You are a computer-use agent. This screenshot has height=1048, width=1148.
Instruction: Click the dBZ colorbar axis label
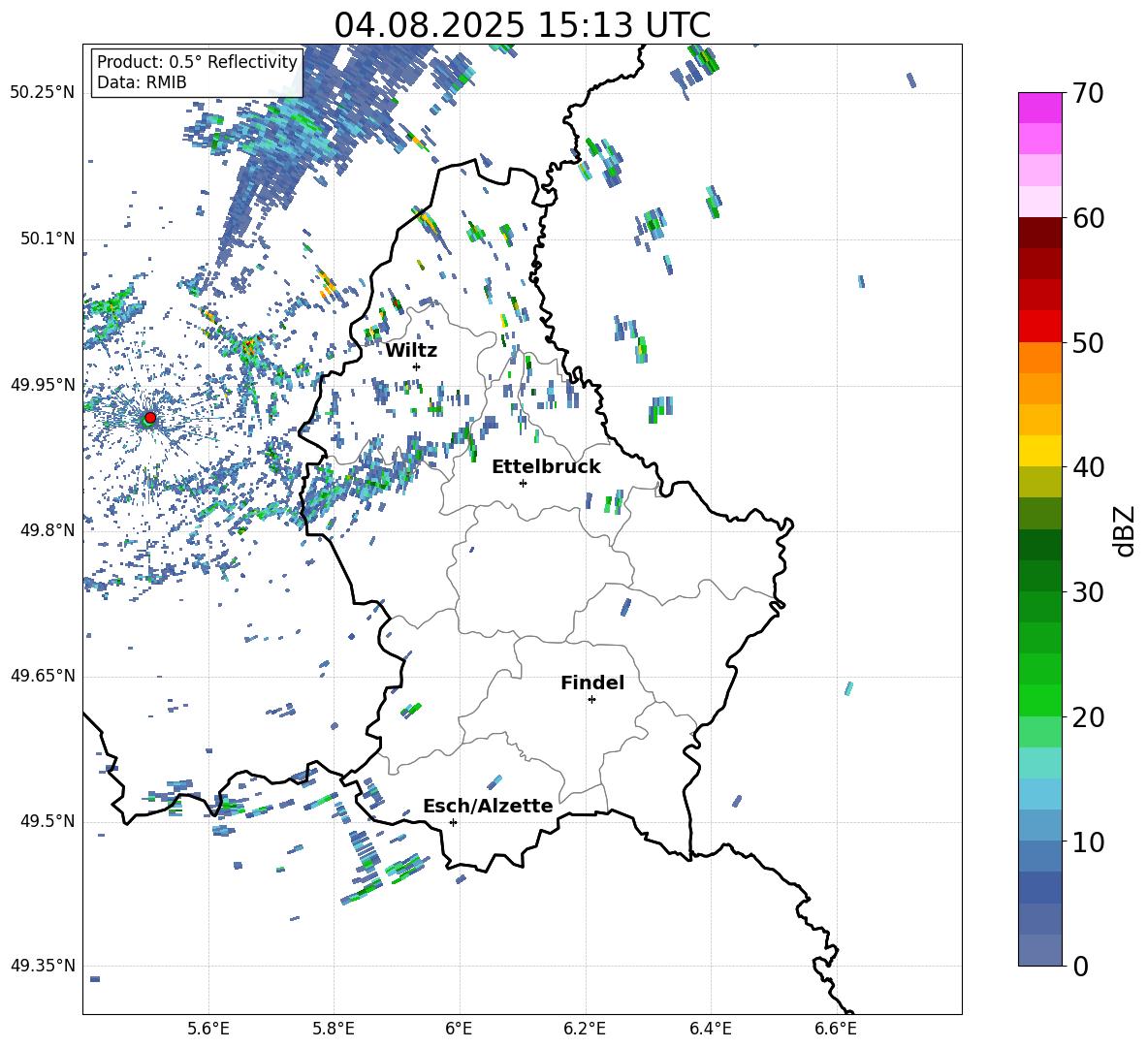(1126, 530)
